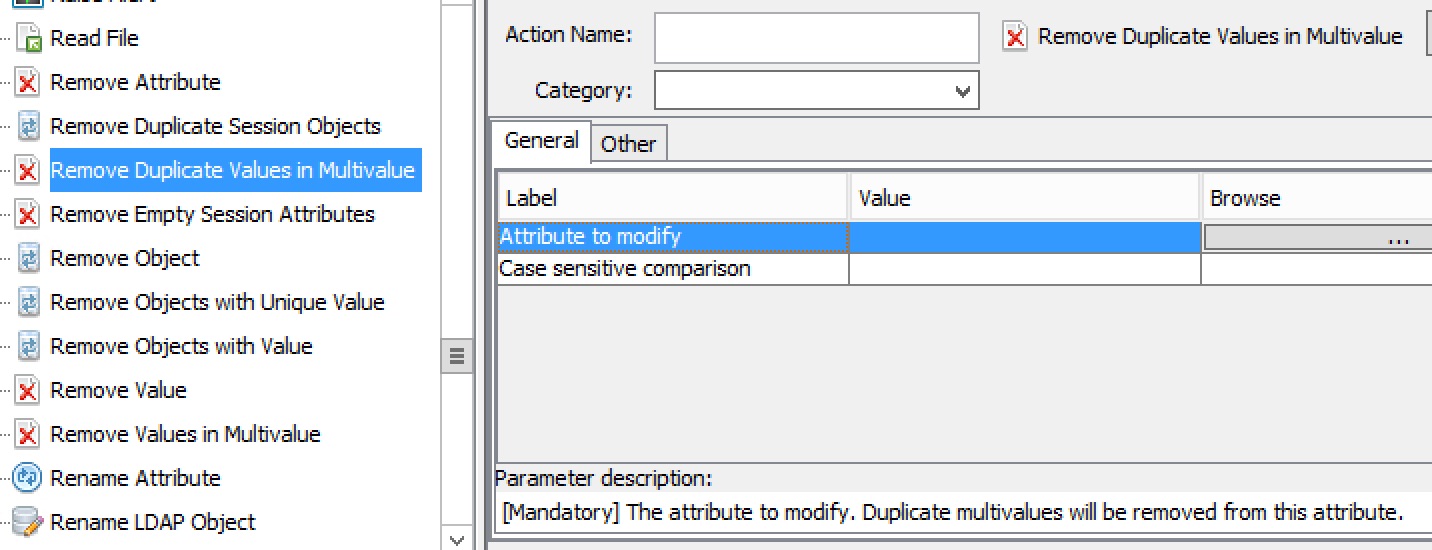The height and width of the screenshot is (550, 1432).
Task: Click the browse ellipsis button
Action: 1318,238
